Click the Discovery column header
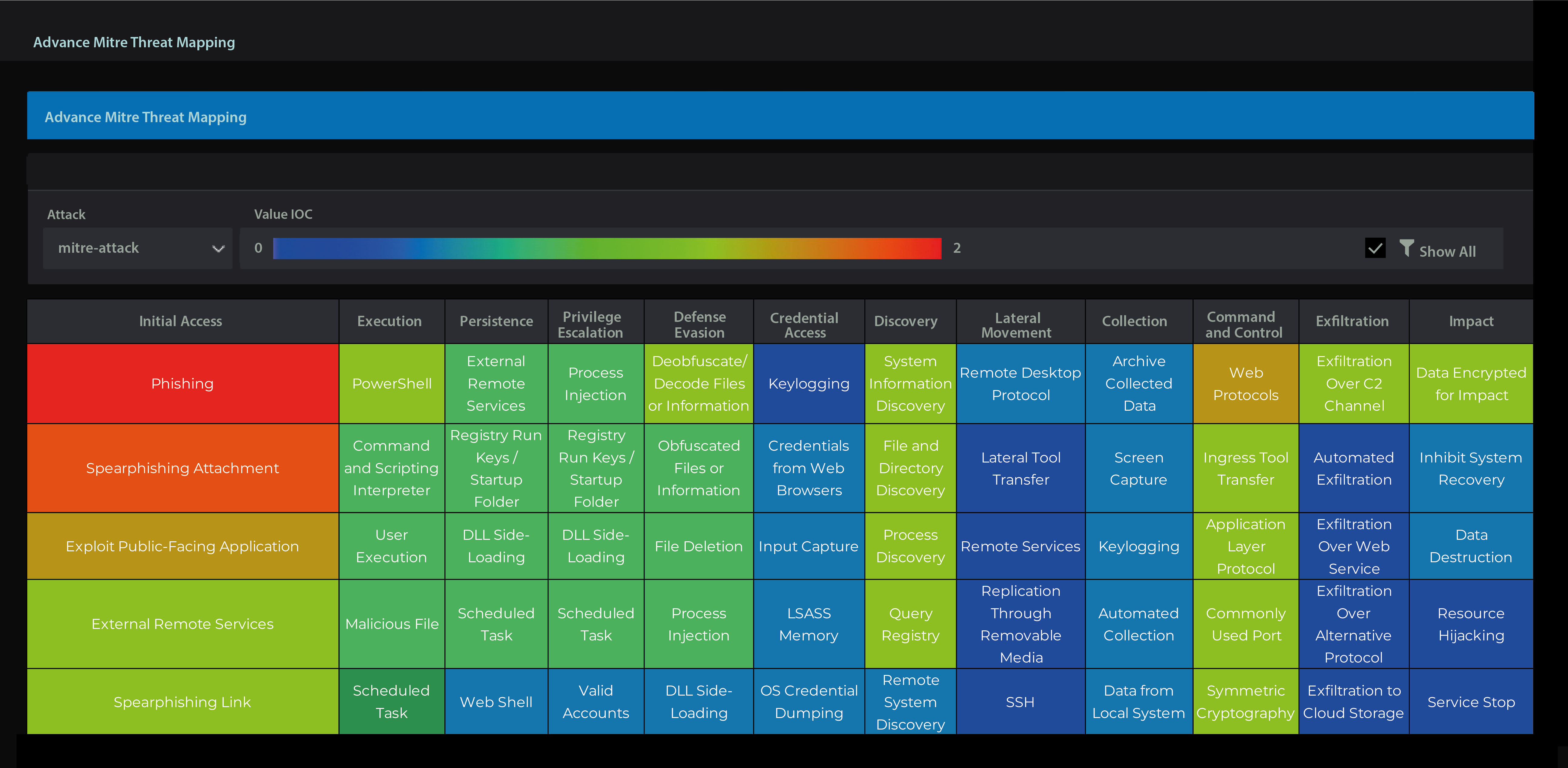 click(911, 321)
